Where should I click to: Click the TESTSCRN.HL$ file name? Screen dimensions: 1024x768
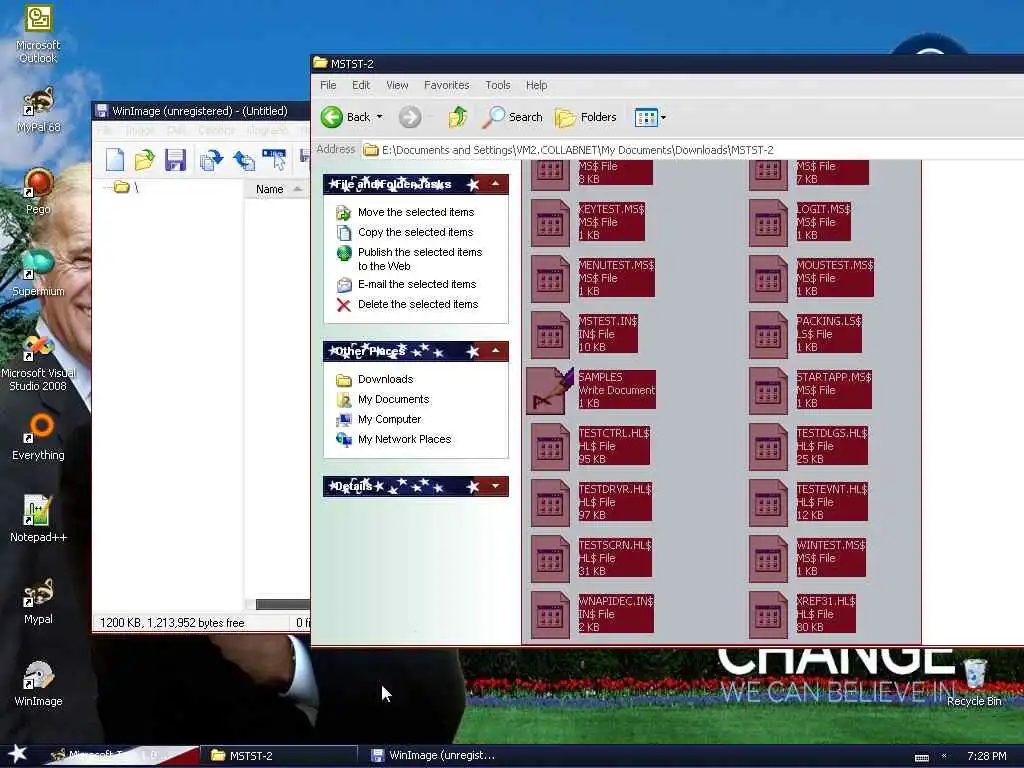click(615, 545)
